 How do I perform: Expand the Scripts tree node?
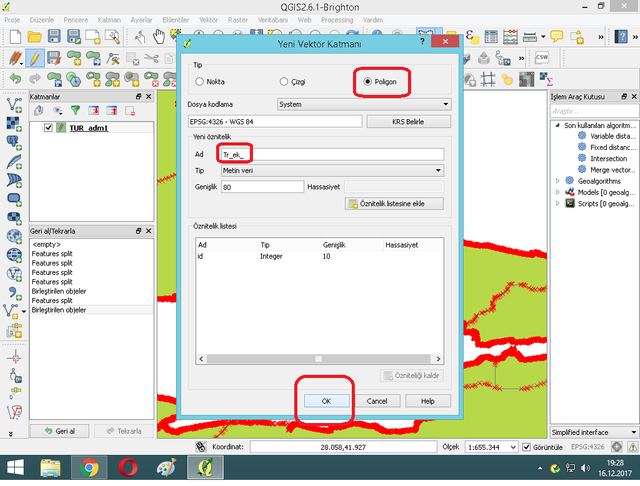(x=558, y=203)
